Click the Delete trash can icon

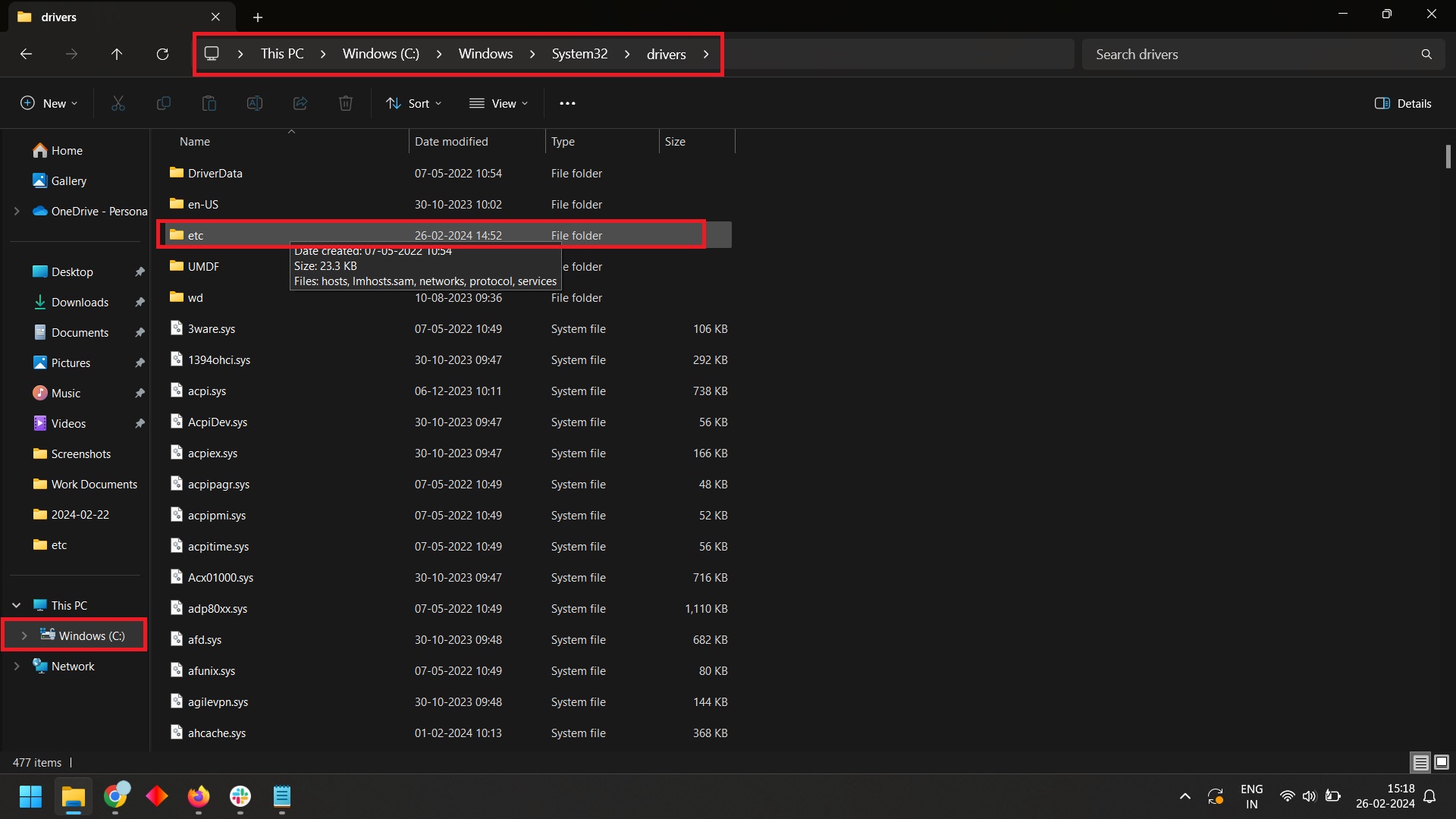click(345, 103)
